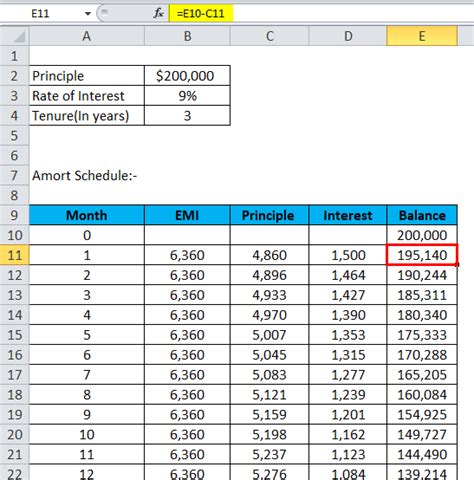Image resolution: width=474 pixels, height=480 pixels.
Task: Click the 5,121 principle cell
Action: 269,395
